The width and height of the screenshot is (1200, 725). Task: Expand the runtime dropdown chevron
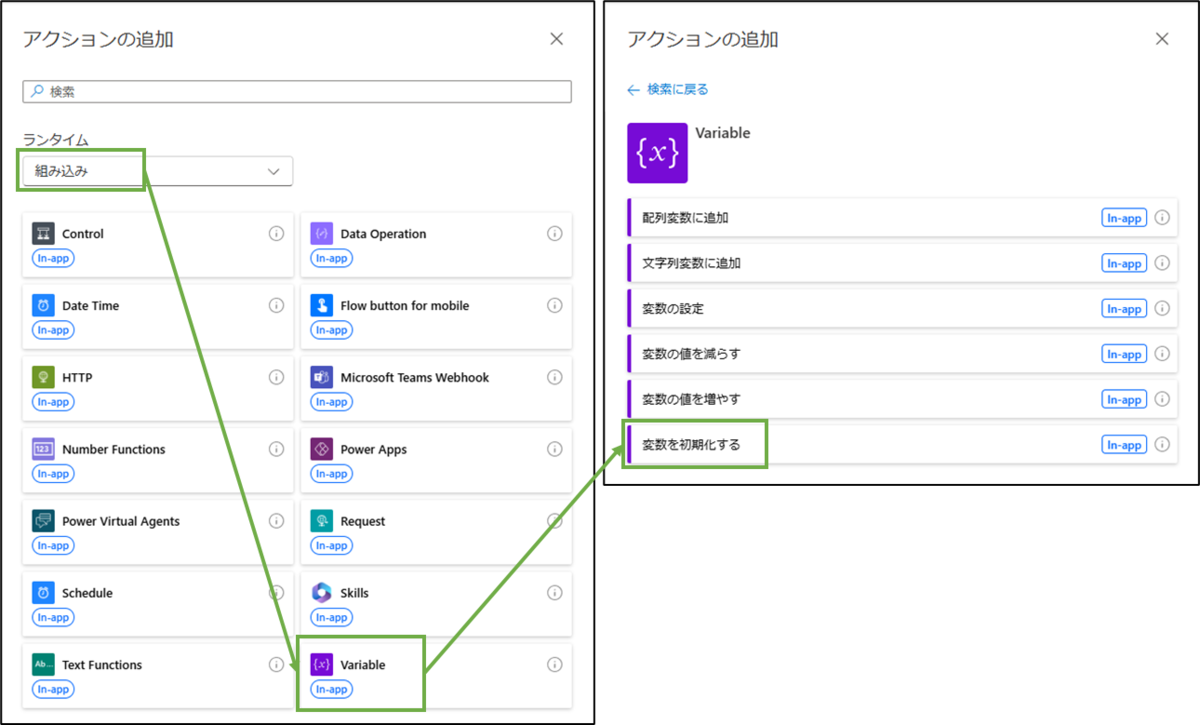click(x=274, y=172)
